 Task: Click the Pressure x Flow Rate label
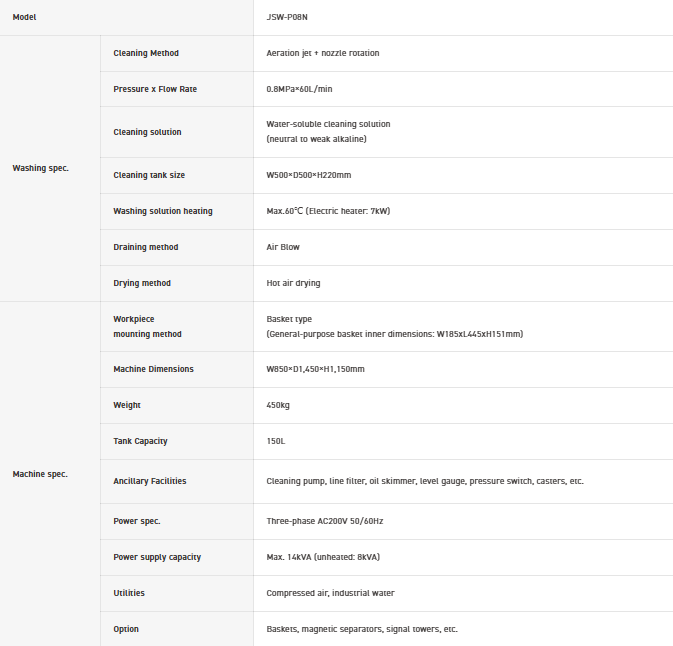(155, 89)
